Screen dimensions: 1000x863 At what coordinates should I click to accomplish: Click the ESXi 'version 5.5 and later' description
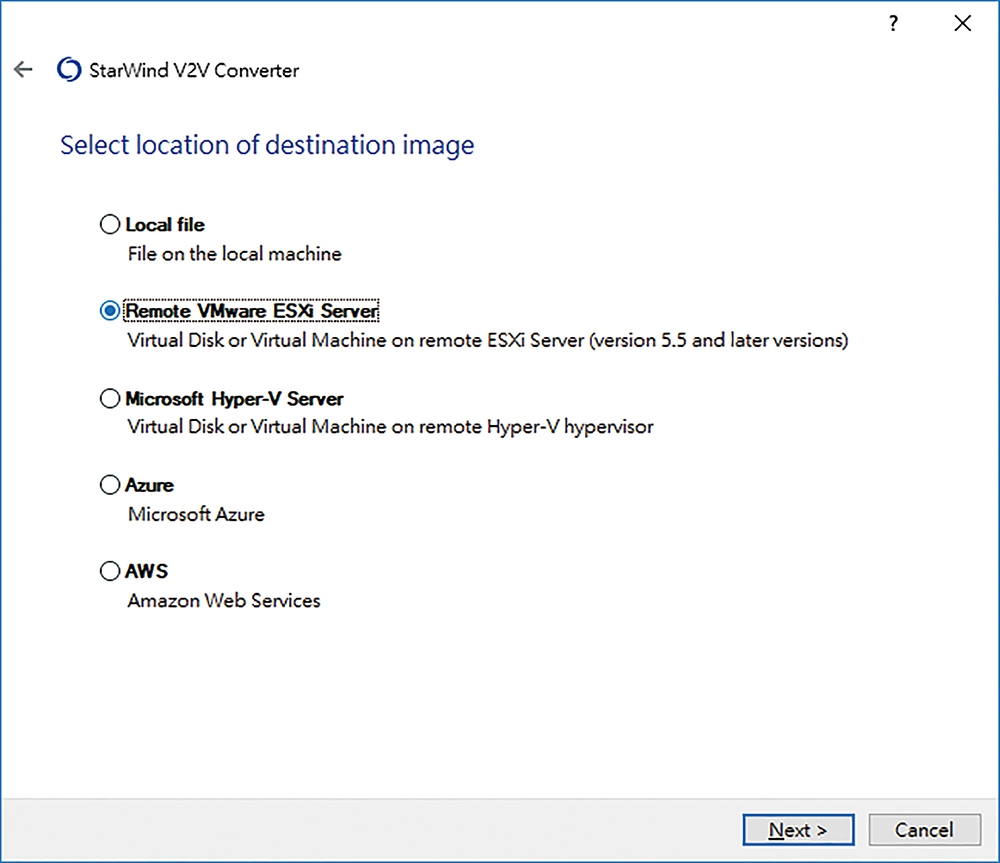tap(488, 340)
